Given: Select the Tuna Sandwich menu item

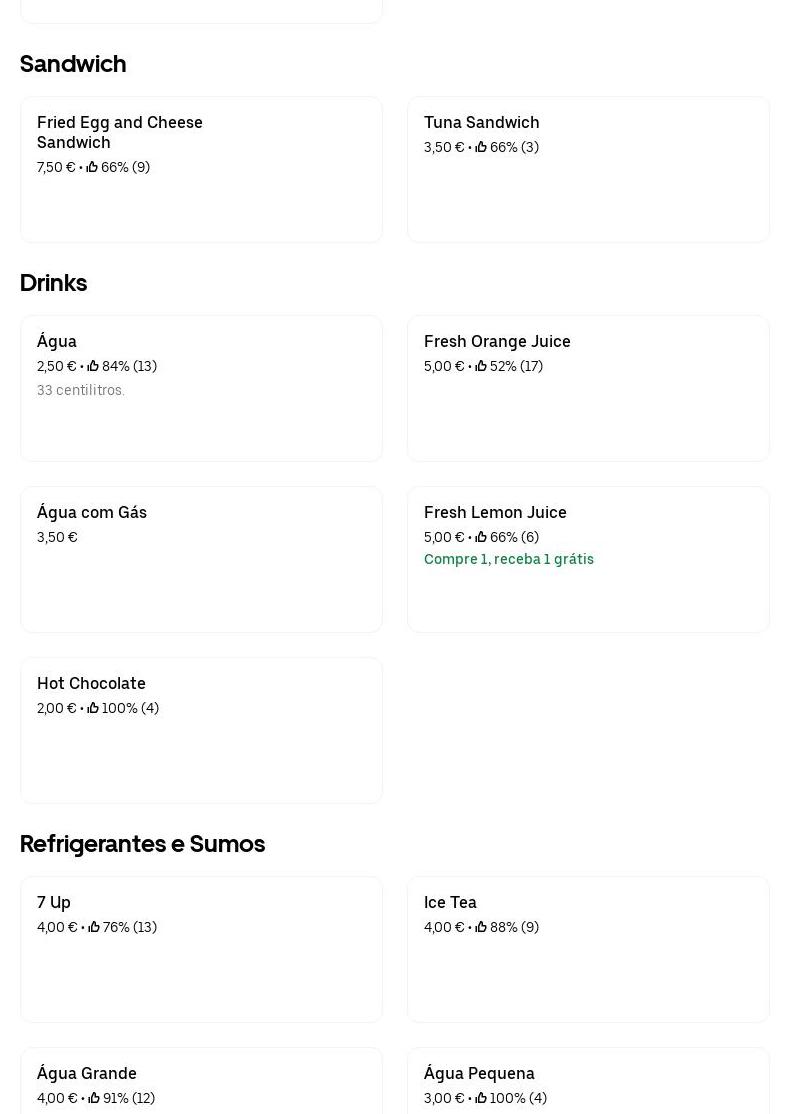Looking at the screenshot, I should point(588,170).
